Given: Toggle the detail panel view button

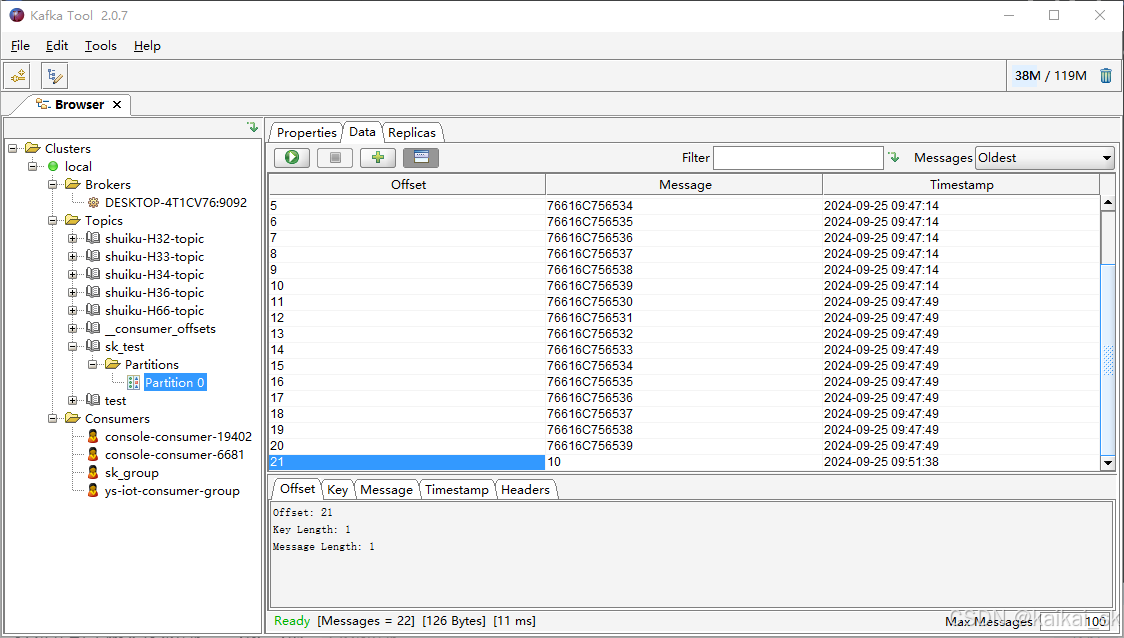Looking at the screenshot, I should pyautogui.click(x=421, y=158).
